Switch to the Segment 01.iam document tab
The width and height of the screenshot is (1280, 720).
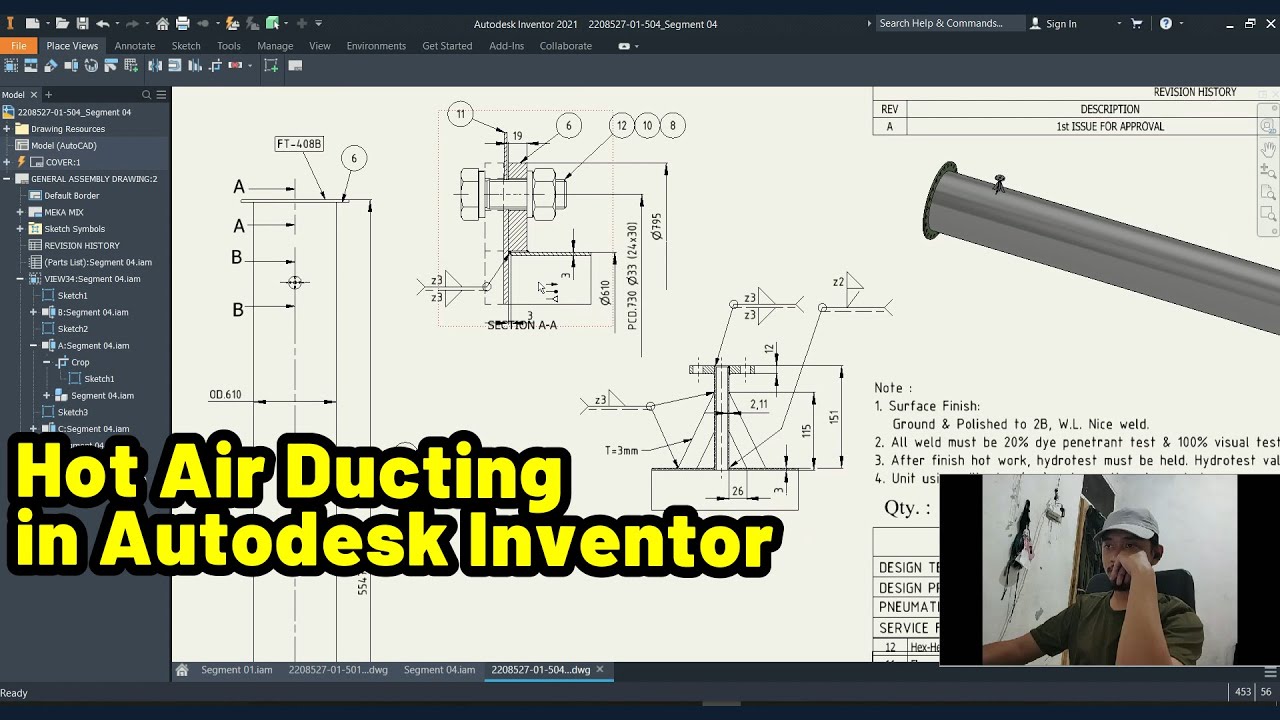[x=236, y=670]
